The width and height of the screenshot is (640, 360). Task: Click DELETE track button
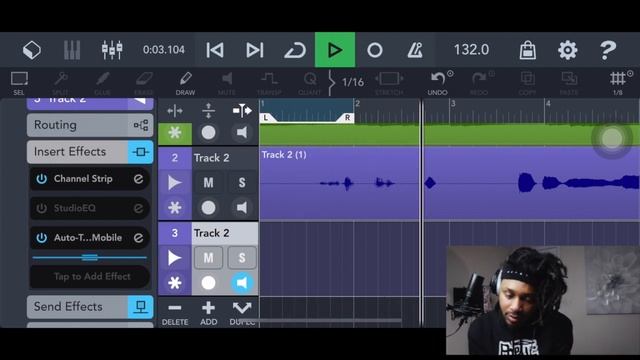(175, 313)
